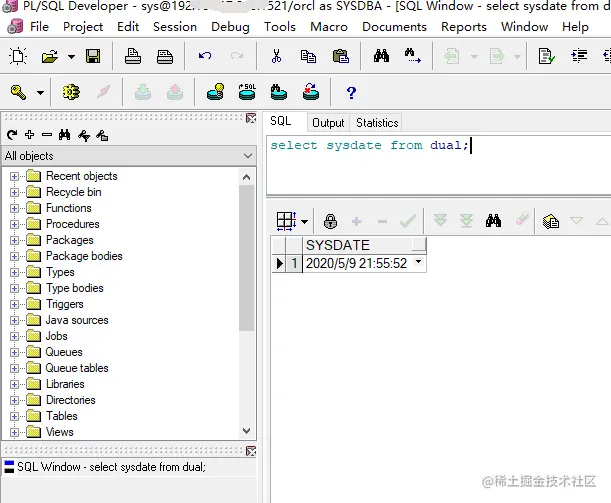Close the object browser panel
Image resolution: width=611 pixels, height=503 pixels.
coord(251,118)
